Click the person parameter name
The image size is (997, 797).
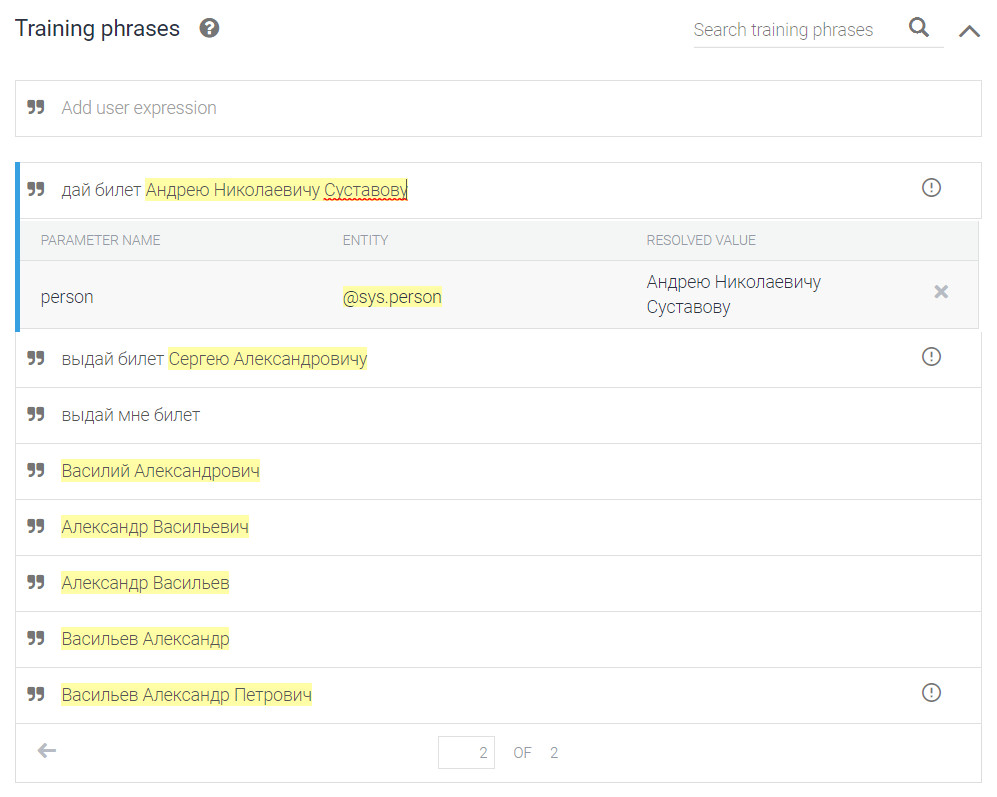pos(67,297)
